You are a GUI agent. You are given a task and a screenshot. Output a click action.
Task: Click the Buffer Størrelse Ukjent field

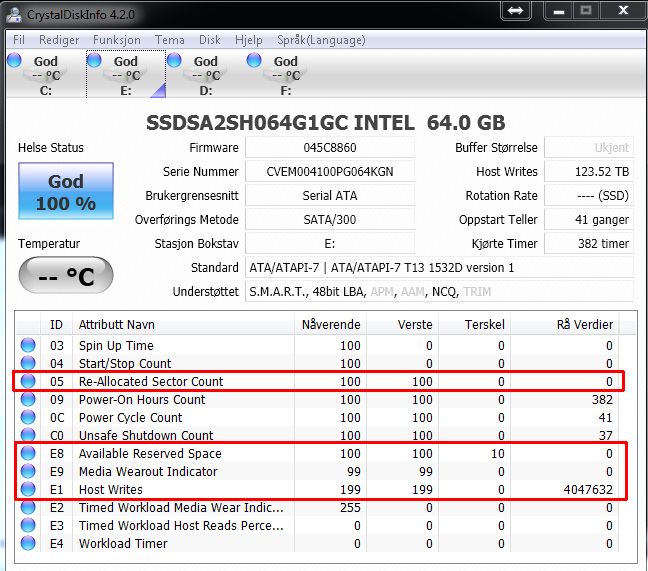(589, 148)
